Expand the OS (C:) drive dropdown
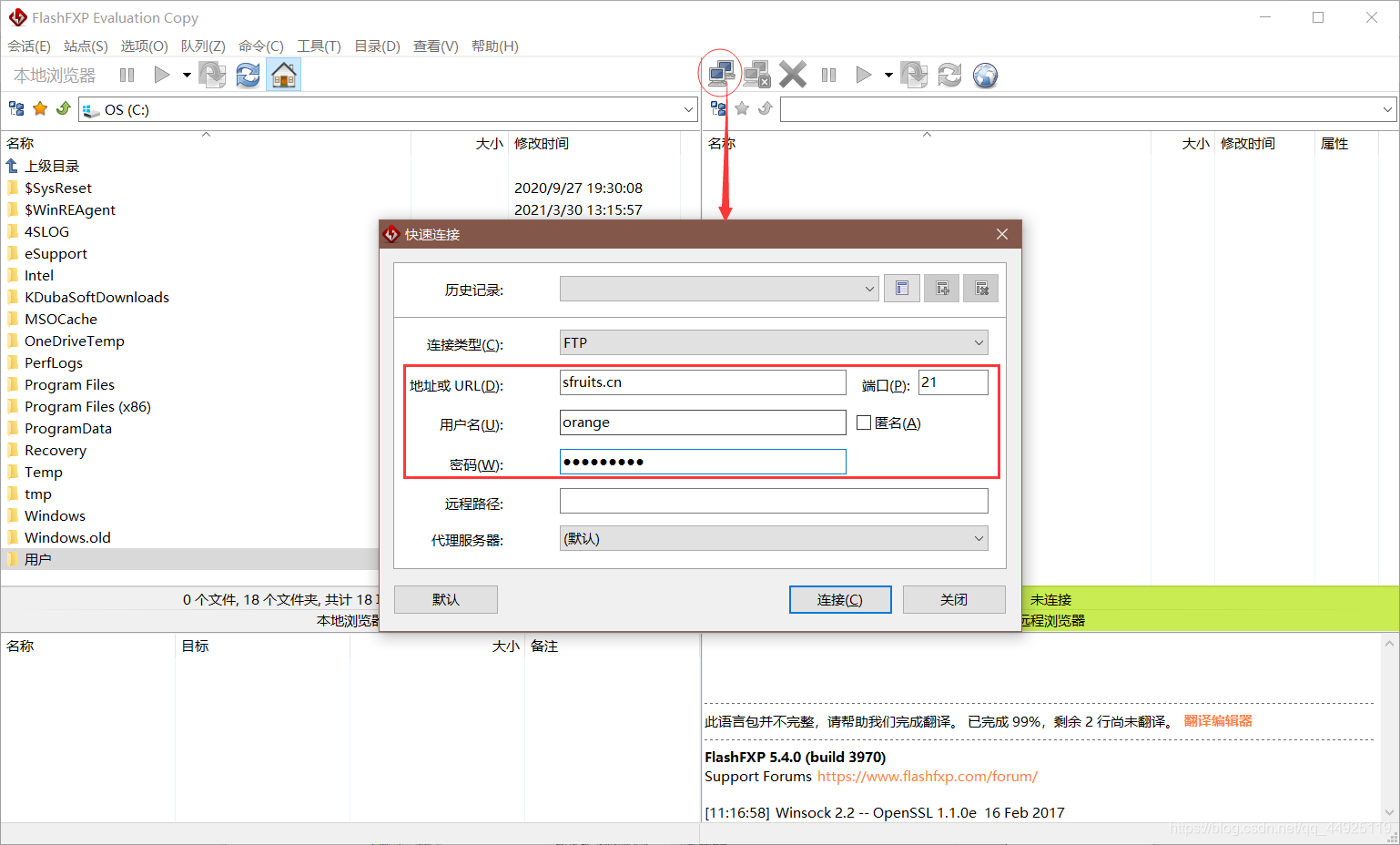The height and width of the screenshot is (845, 1400). (x=688, y=109)
